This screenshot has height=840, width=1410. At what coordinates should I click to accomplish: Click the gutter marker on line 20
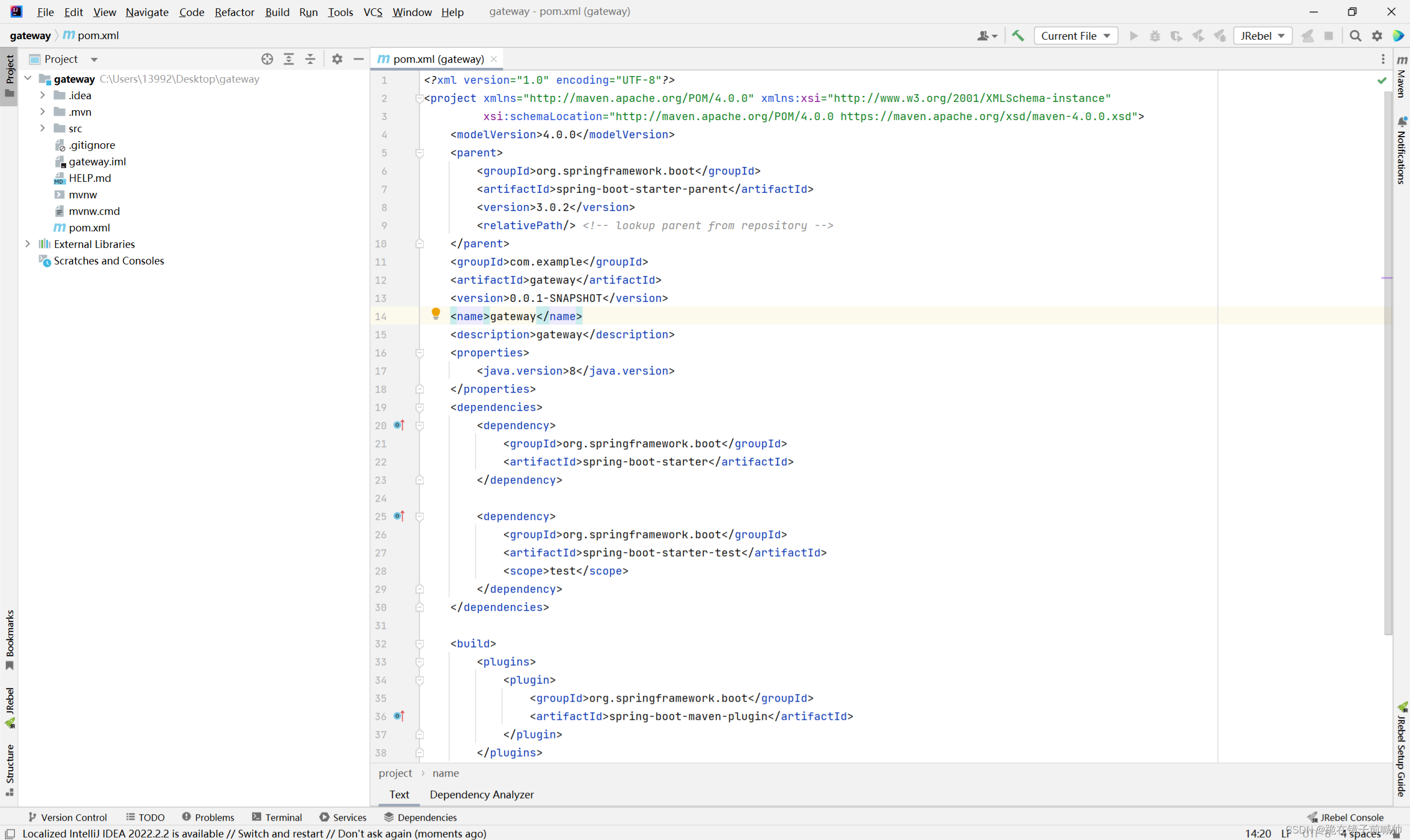[399, 425]
